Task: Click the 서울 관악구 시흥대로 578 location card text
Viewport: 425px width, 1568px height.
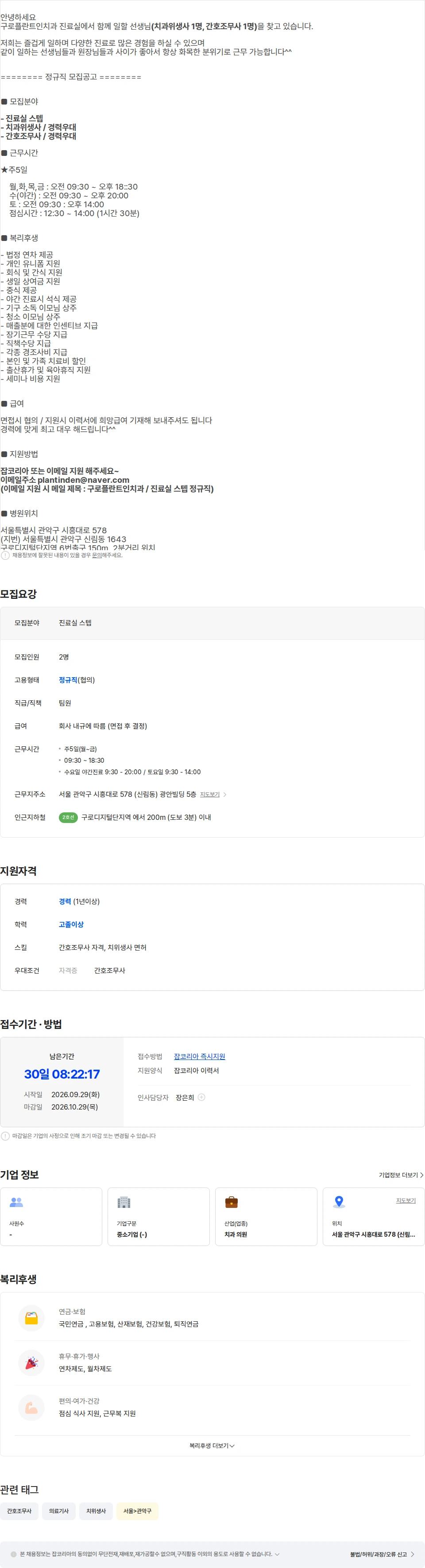Action: (373, 1234)
